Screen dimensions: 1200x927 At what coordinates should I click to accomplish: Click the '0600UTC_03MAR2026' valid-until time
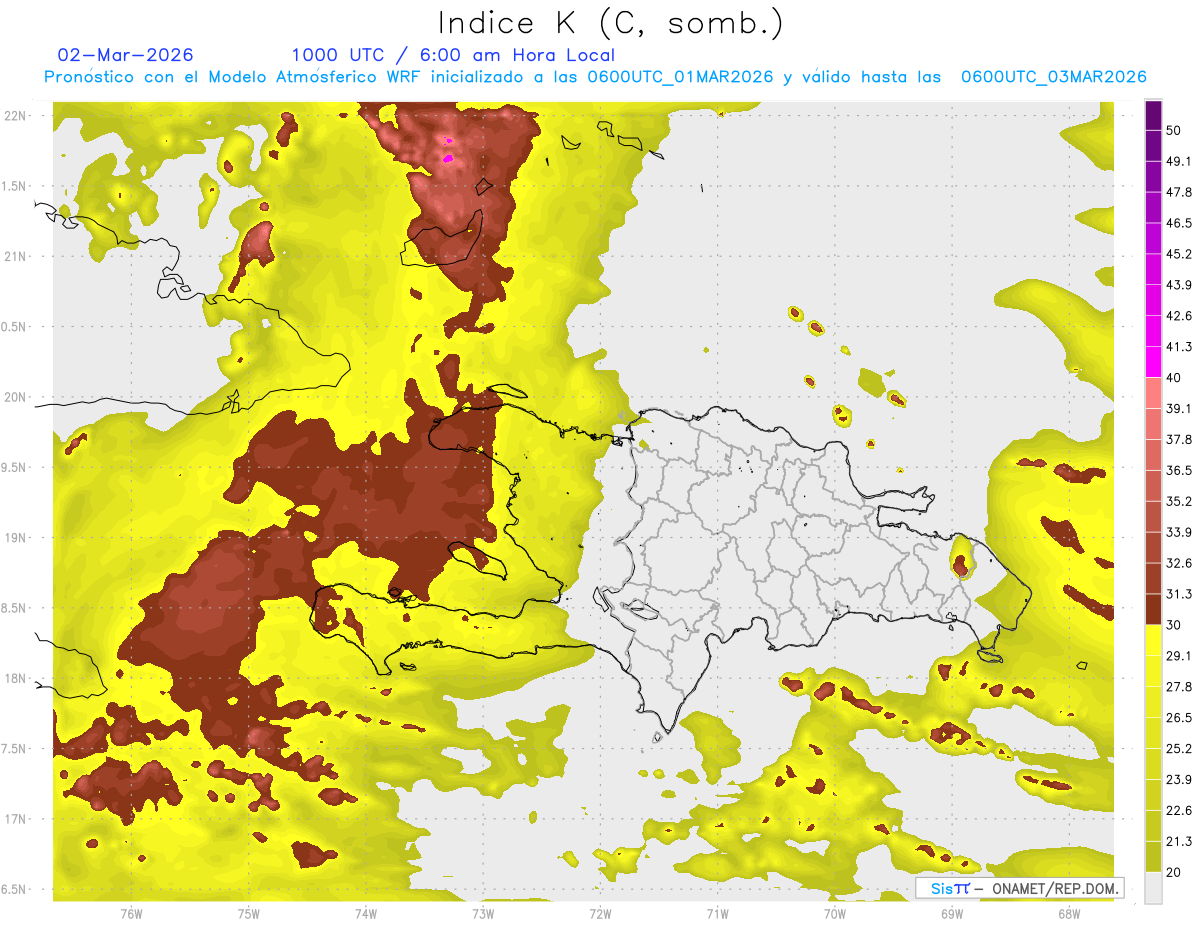click(1053, 77)
